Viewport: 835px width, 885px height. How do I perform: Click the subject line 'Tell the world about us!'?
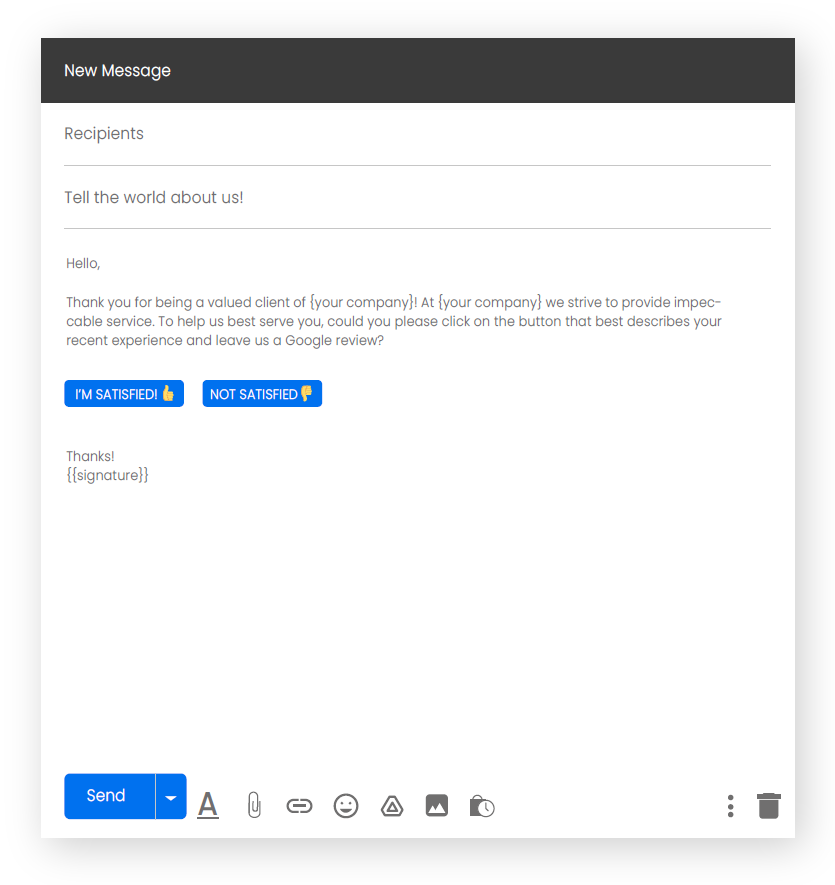154,198
